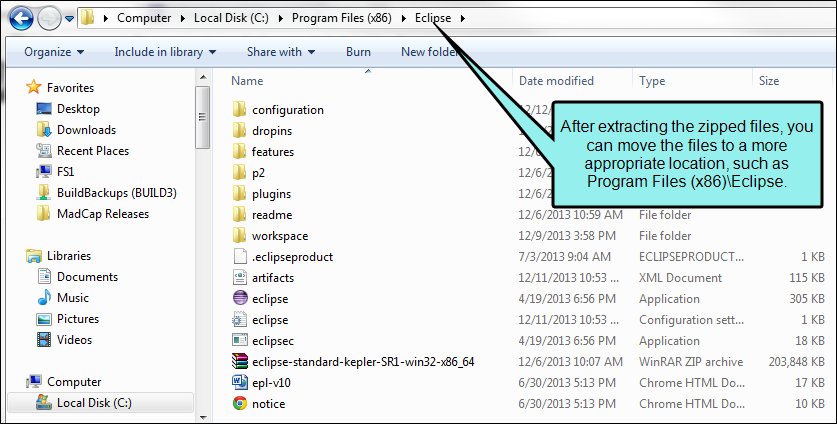
Task: Select the plugins folder icon
Action: 240,193
